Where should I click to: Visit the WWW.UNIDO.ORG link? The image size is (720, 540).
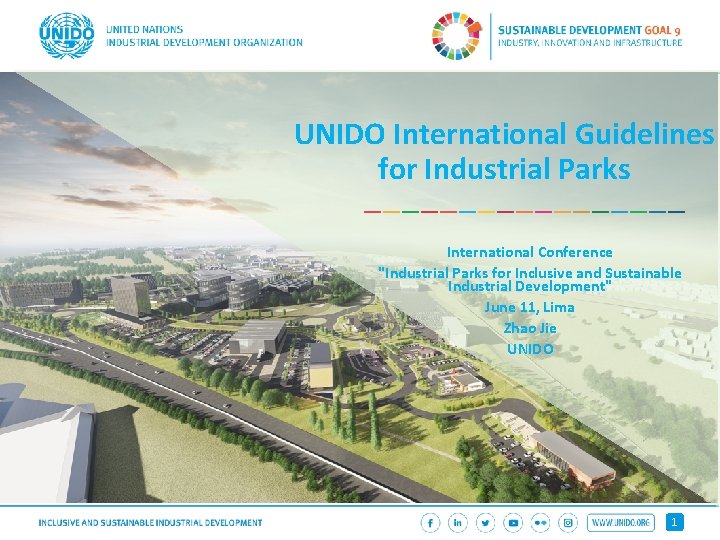click(x=620, y=523)
